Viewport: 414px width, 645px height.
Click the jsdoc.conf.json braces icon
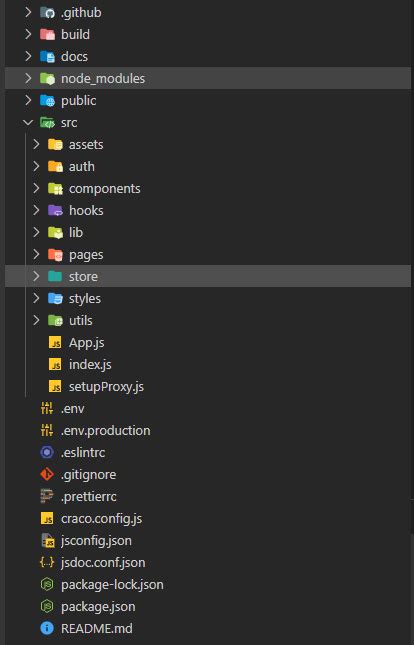(x=47, y=562)
